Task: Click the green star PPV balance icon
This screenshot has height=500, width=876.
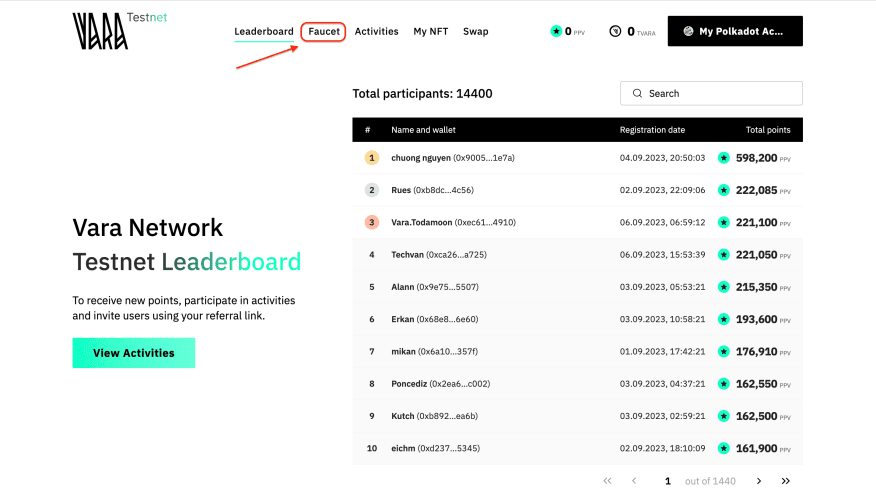Action: tap(556, 31)
